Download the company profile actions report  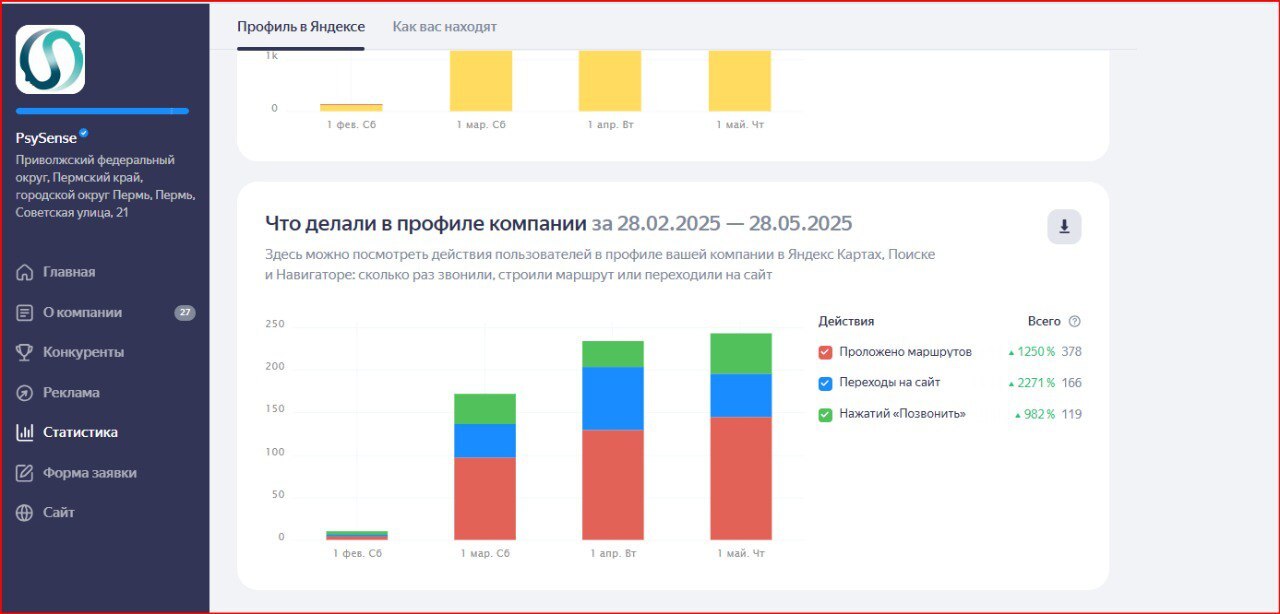(1064, 227)
